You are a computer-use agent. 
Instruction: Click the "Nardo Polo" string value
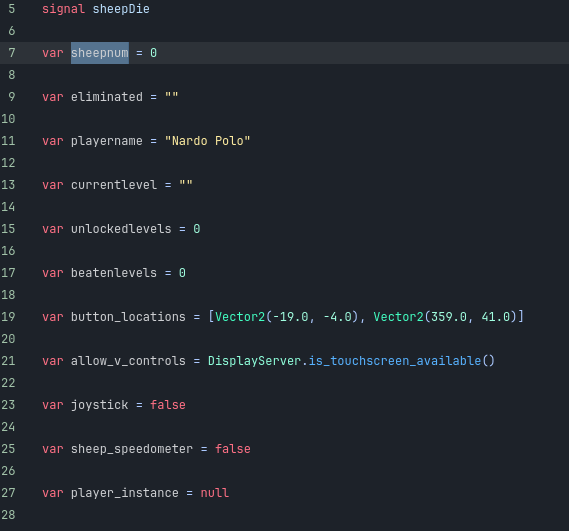(x=207, y=141)
